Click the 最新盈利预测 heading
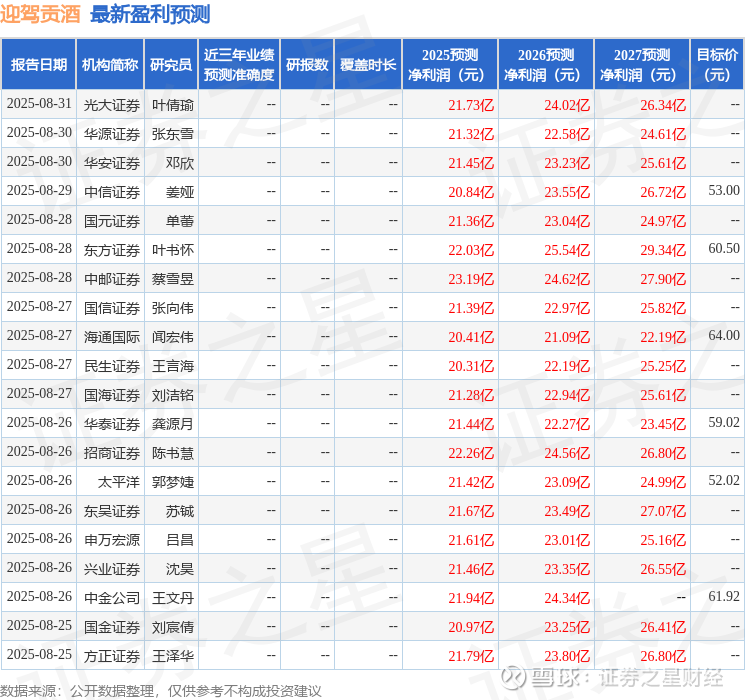 pos(150,14)
